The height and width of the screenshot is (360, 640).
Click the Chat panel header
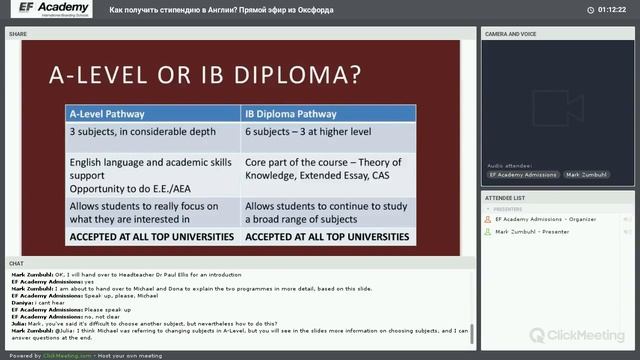(240, 264)
